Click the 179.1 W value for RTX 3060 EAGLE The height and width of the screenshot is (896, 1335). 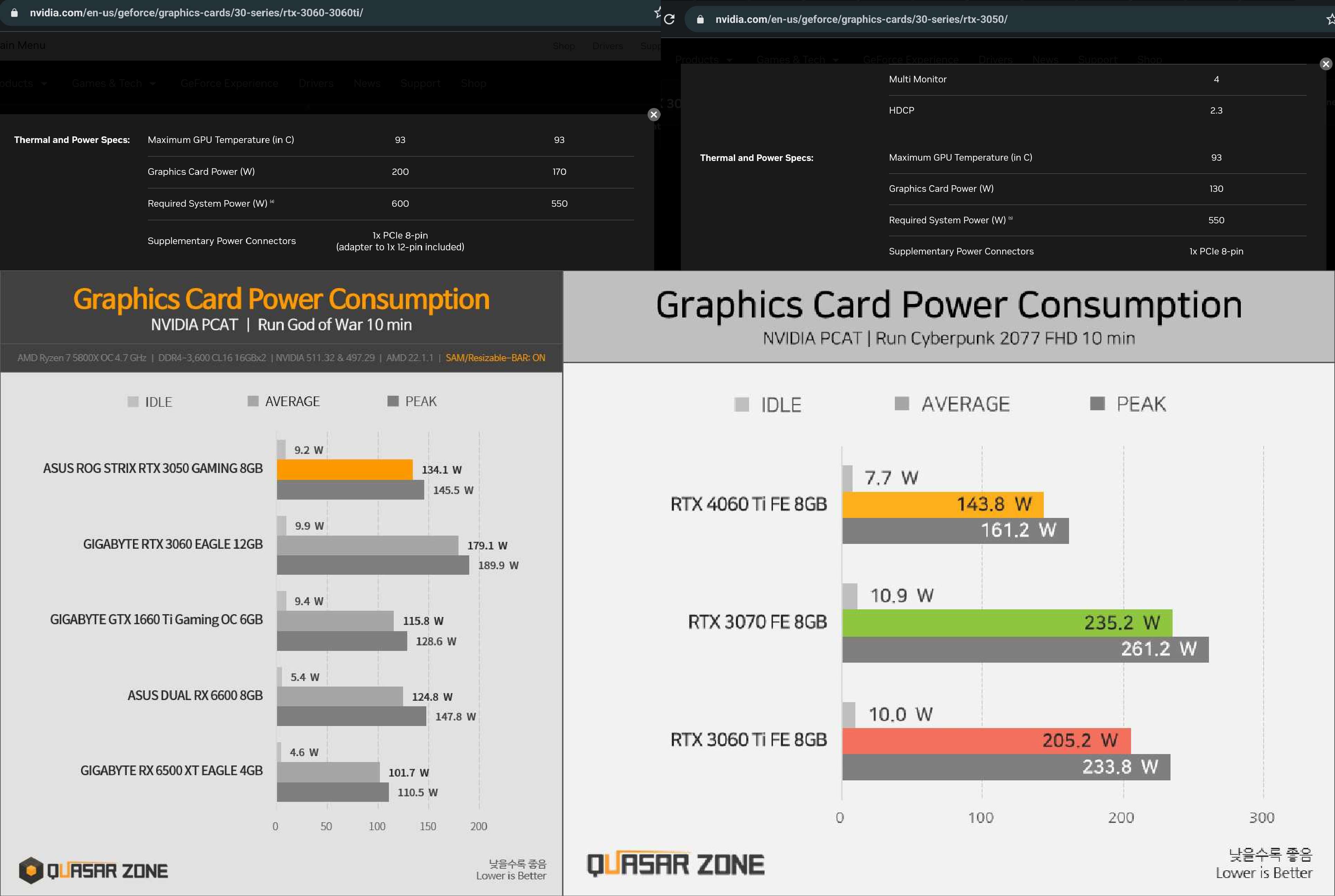pos(487,546)
